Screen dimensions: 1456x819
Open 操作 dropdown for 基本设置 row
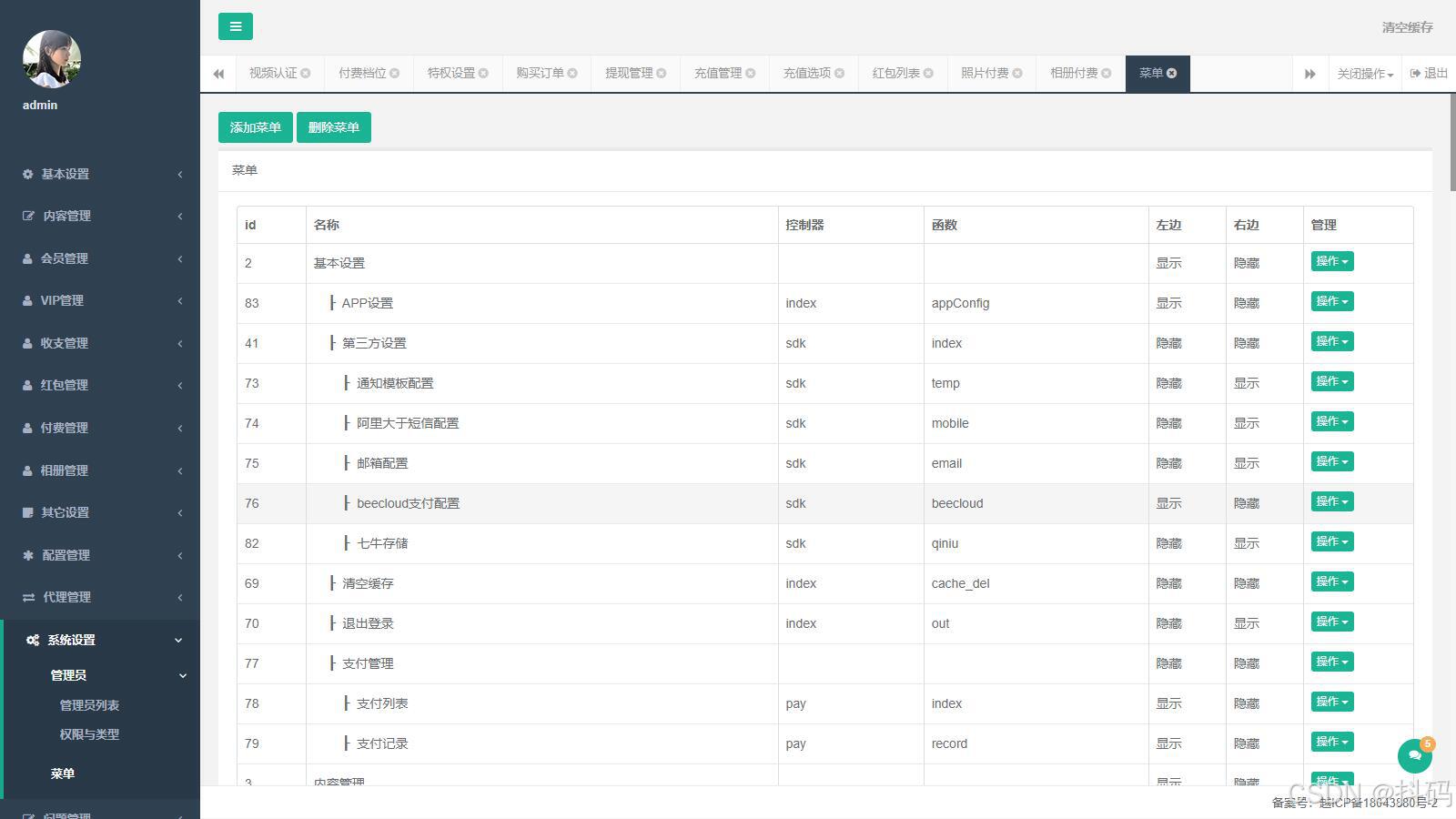click(x=1332, y=261)
